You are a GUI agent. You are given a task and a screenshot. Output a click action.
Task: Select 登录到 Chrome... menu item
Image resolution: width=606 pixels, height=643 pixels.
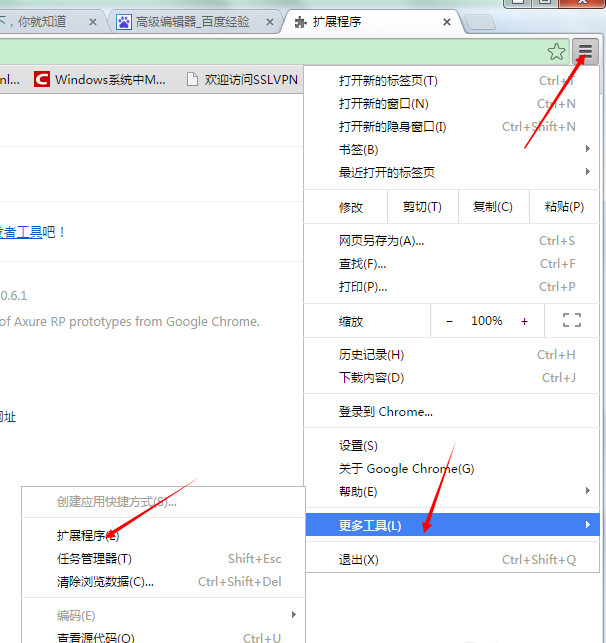point(451,411)
